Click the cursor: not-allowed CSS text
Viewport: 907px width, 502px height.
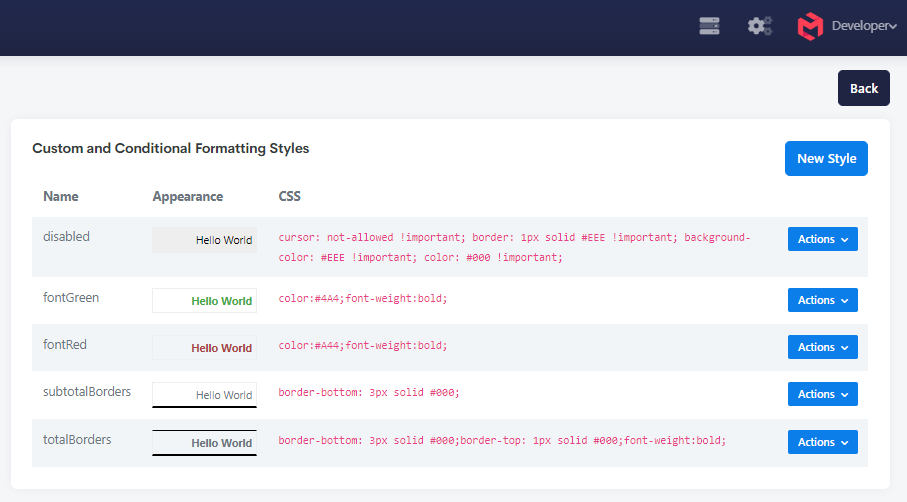pos(514,247)
